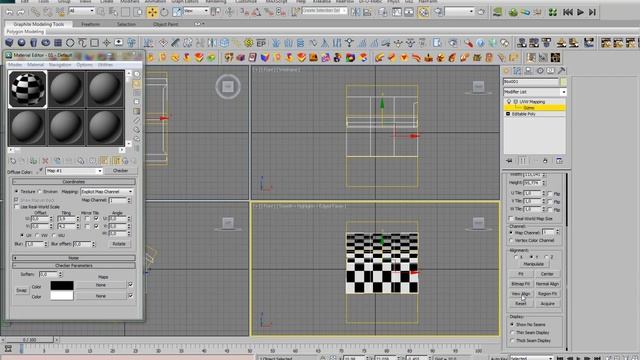This screenshot has width=640, height=360.
Task: Open the Hierarchy command panel tab
Action: coord(529,71)
